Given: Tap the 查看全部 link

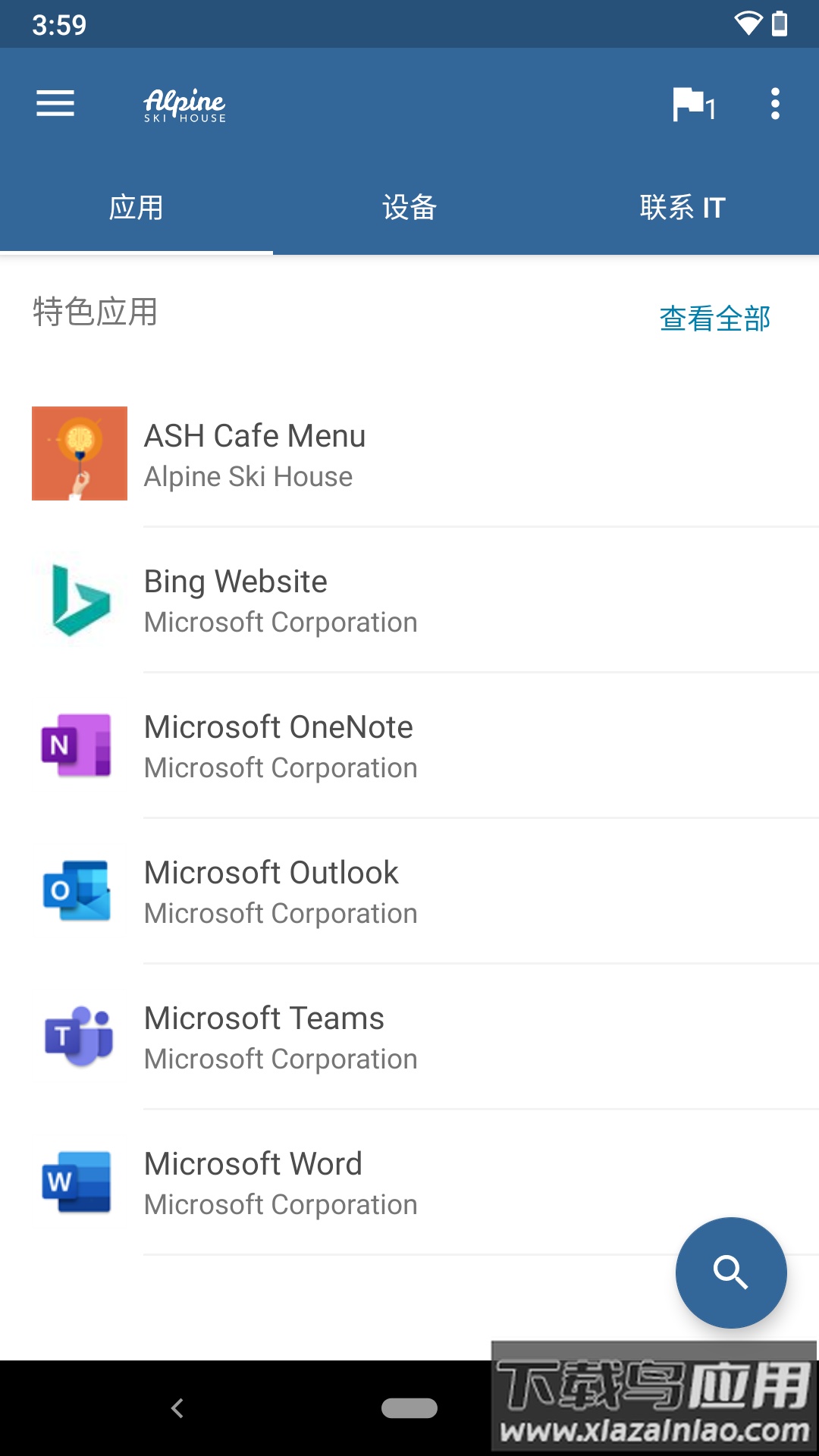Looking at the screenshot, I should click(x=714, y=318).
